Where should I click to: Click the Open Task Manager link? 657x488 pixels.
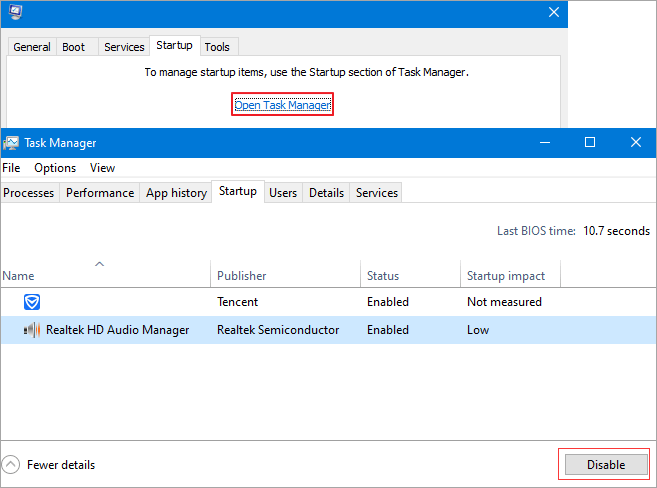(x=282, y=104)
